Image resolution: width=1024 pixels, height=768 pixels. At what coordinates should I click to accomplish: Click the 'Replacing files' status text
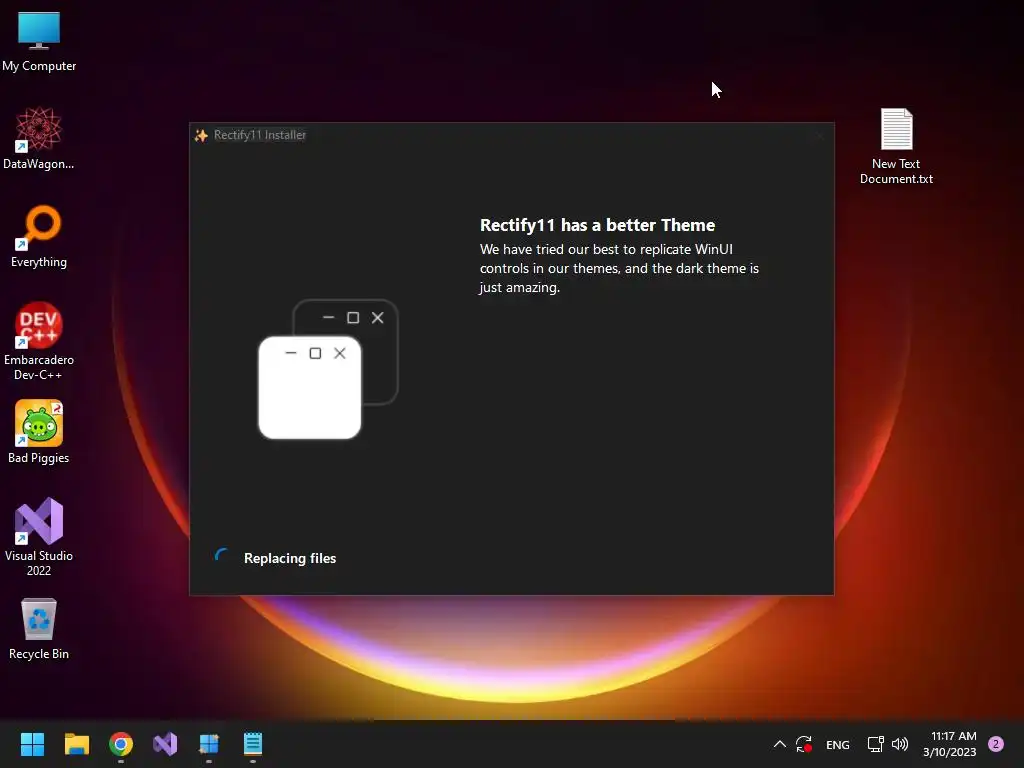(x=290, y=558)
